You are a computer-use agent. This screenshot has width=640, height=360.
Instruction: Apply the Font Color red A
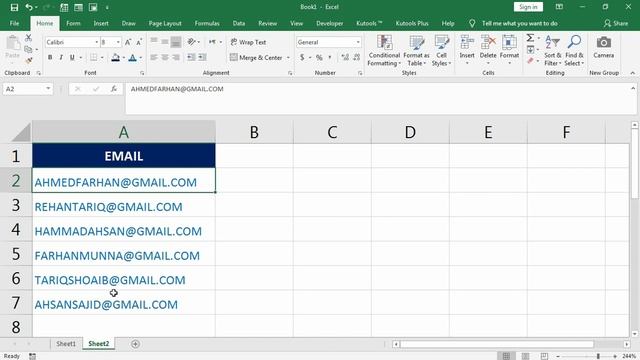pos(132,58)
